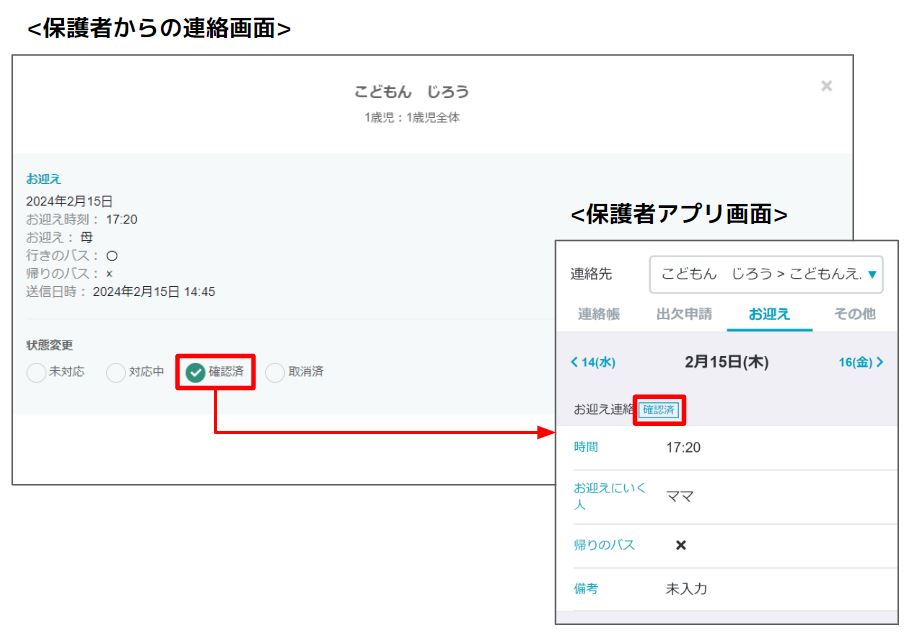
Task: Click the 確認済 status badge in app
Action: click(x=659, y=410)
